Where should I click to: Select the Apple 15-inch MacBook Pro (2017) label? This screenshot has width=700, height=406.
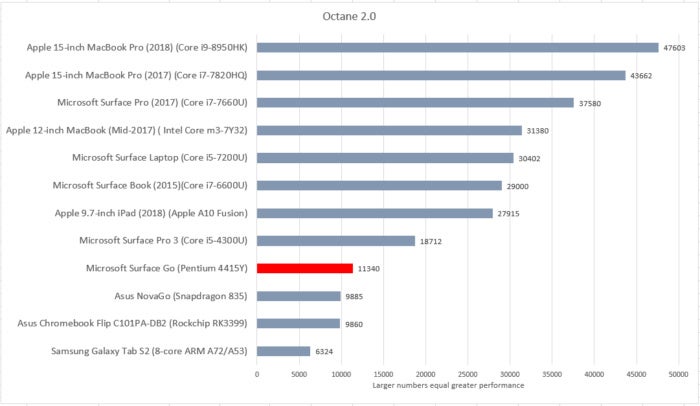click(x=136, y=75)
